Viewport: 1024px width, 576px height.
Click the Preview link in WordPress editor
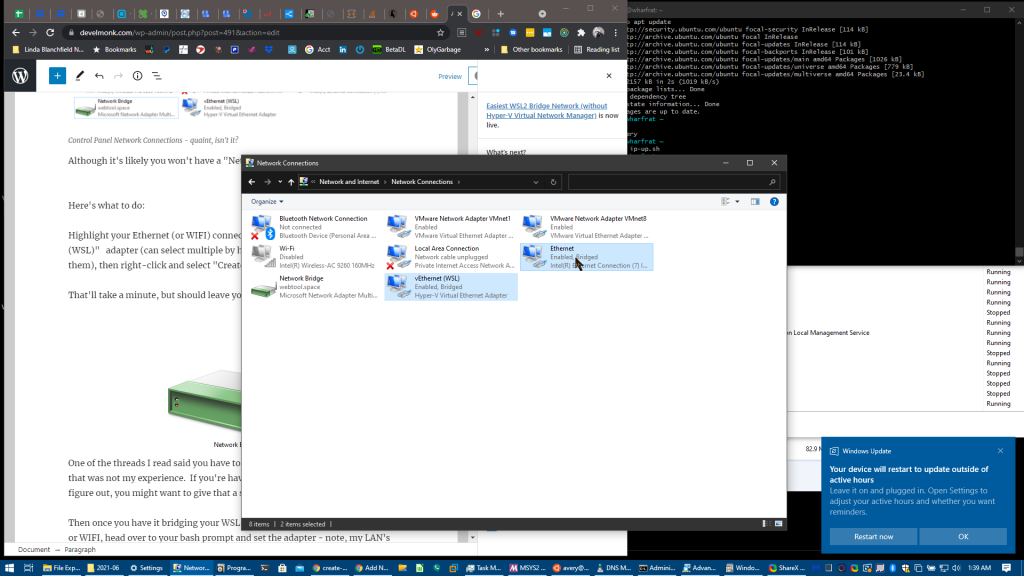pyautogui.click(x=450, y=76)
